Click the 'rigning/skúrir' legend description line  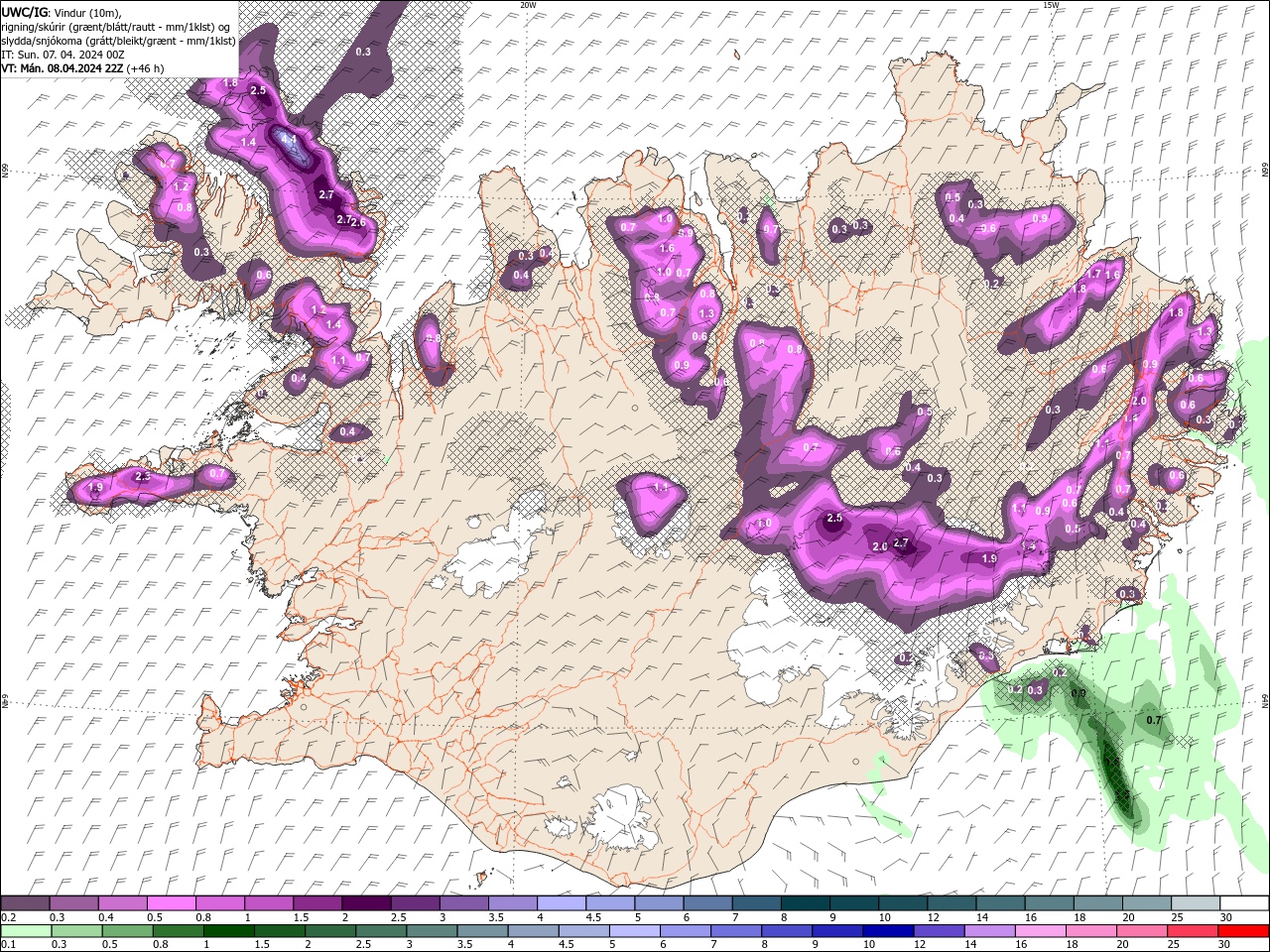[x=116, y=27]
